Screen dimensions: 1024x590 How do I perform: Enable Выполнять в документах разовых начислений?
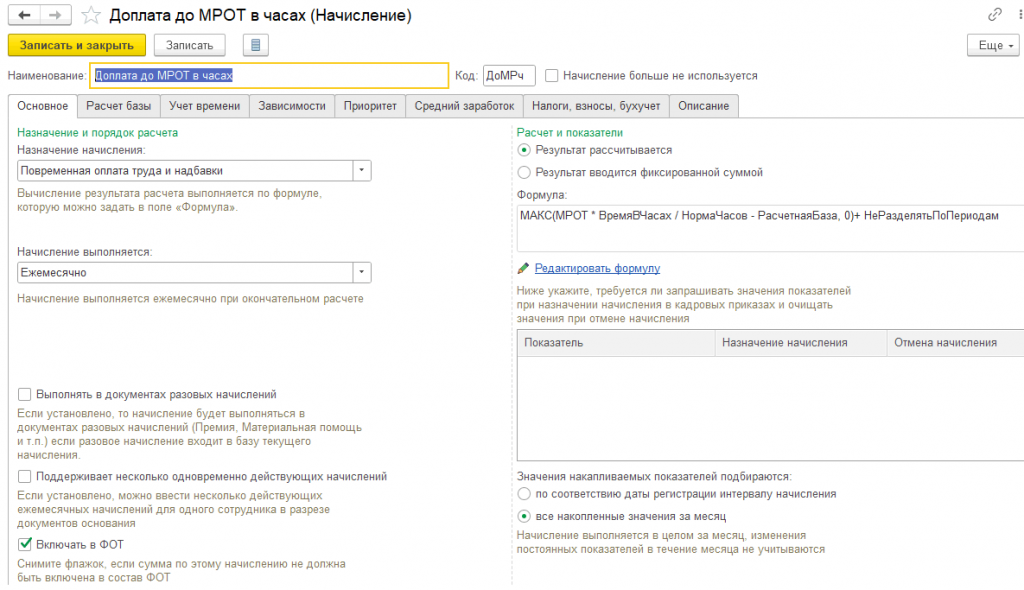(x=25, y=395)
